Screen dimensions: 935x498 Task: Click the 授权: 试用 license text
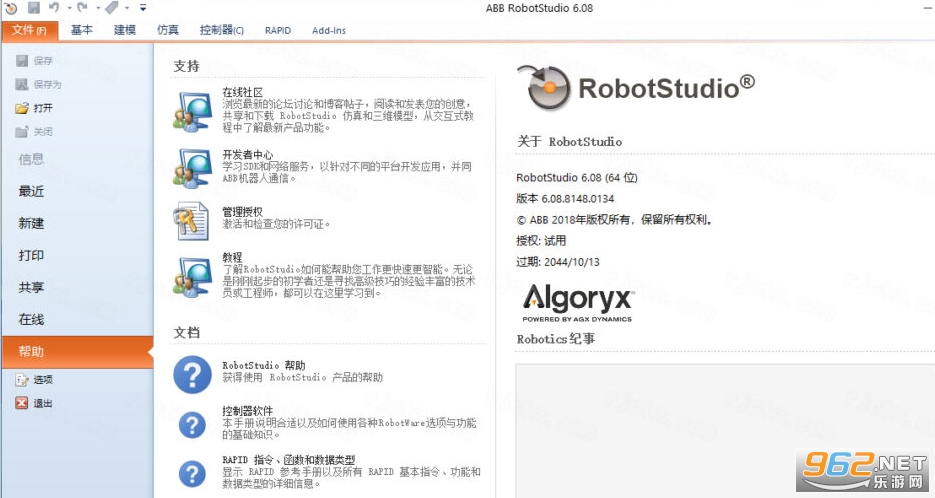(x=541, y=241)
